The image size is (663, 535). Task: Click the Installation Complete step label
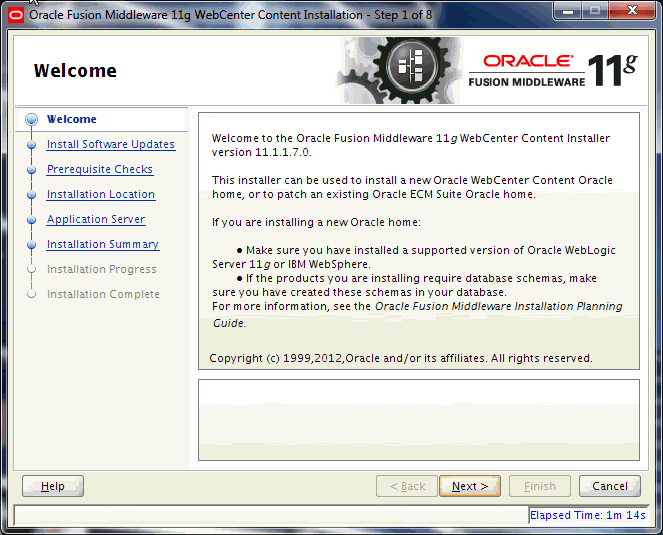pos(103,294)
